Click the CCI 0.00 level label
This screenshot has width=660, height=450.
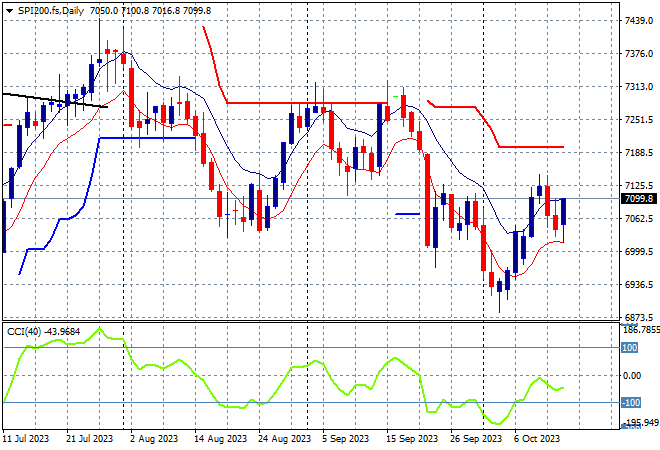pyautogui.click(x=632, y=375)
